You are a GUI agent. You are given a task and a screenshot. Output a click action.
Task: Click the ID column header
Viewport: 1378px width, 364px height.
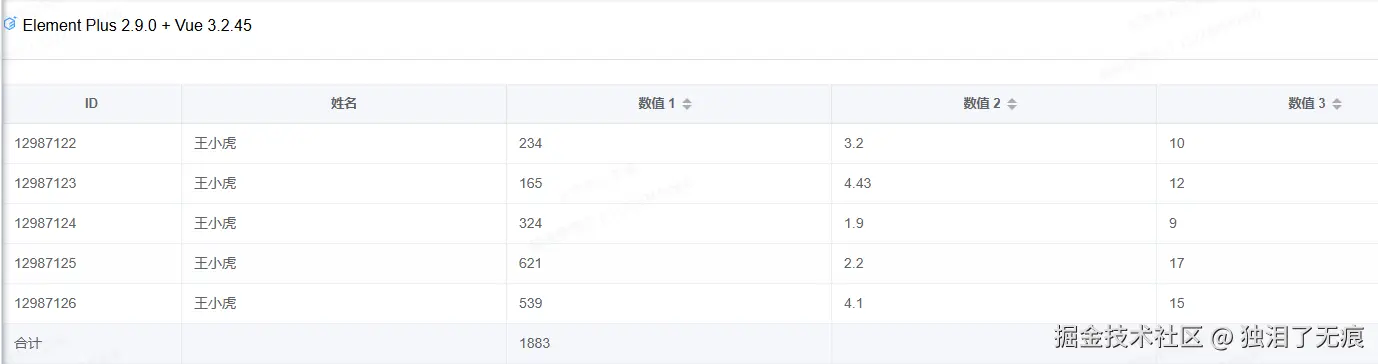91,104
